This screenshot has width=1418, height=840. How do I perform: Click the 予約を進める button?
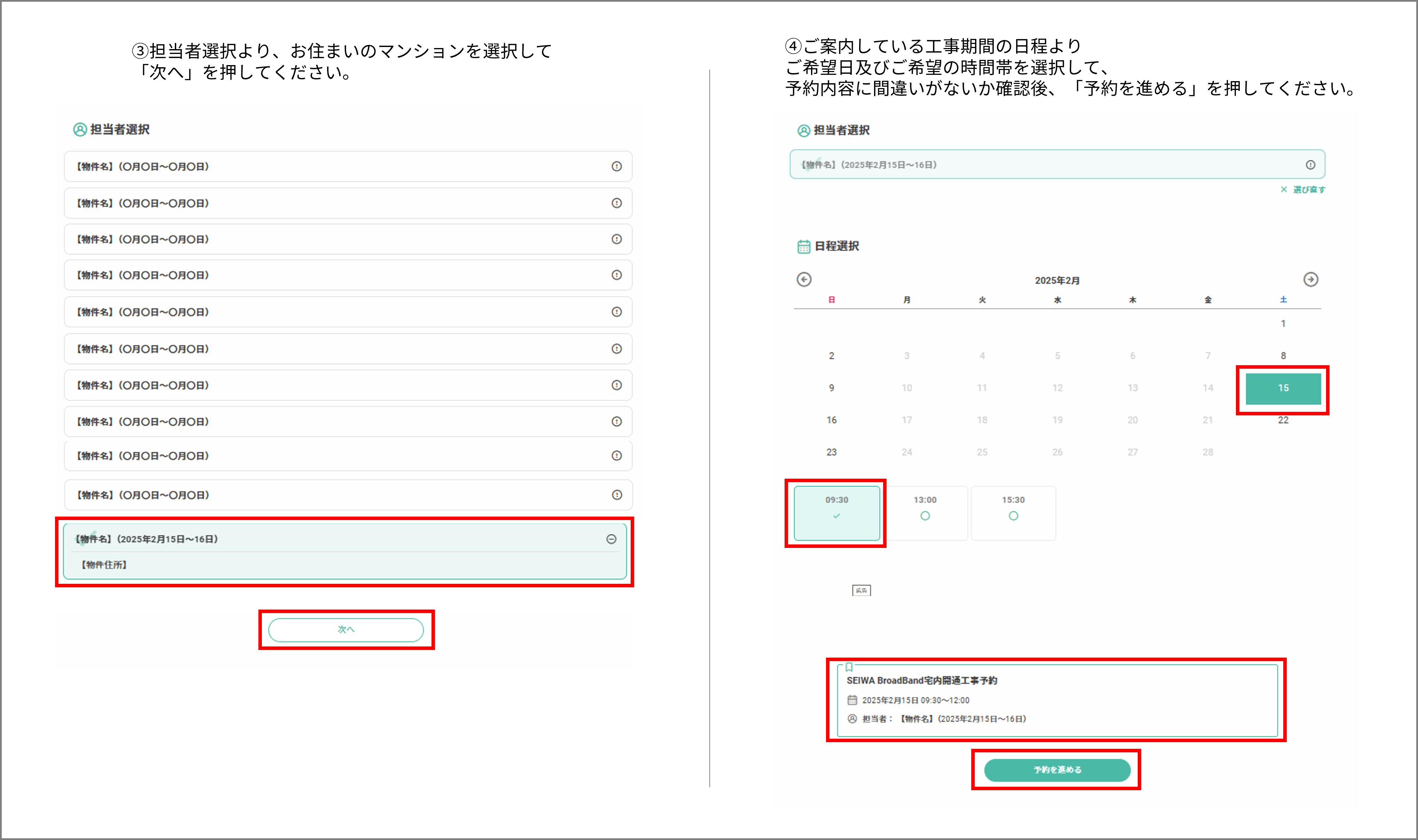[x=1057, y=770]
